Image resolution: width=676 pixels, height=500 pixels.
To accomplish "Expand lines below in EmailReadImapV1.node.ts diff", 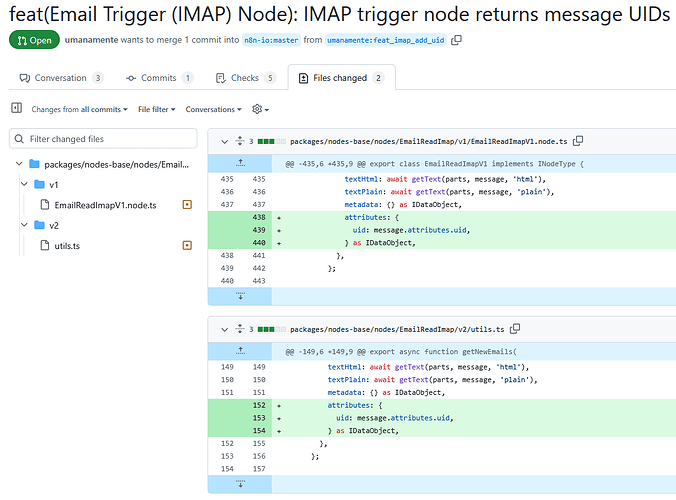I will pyautogui.click(x=240, y=296).
